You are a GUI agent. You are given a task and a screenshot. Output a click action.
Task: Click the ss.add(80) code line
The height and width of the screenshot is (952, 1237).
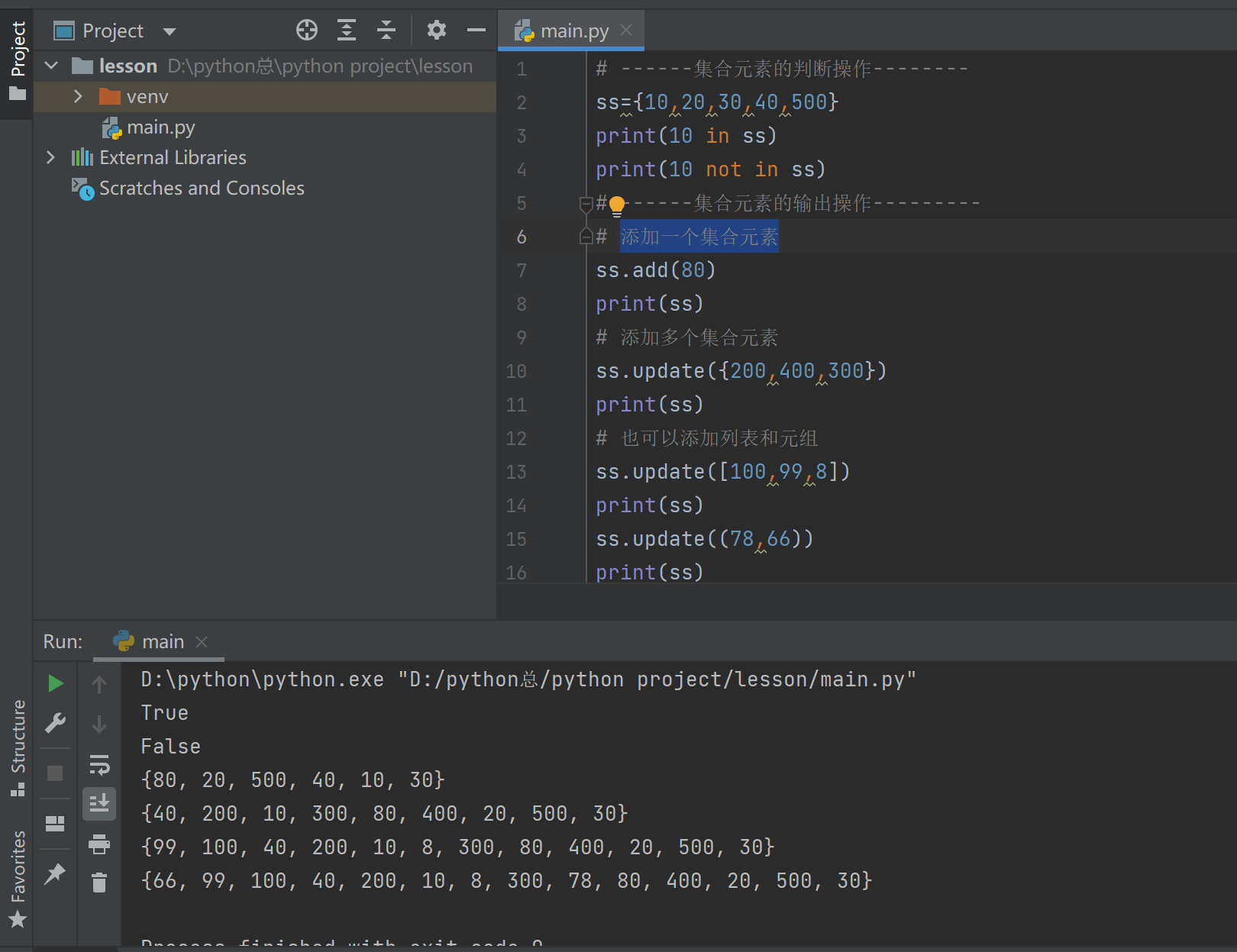point(655,270)
